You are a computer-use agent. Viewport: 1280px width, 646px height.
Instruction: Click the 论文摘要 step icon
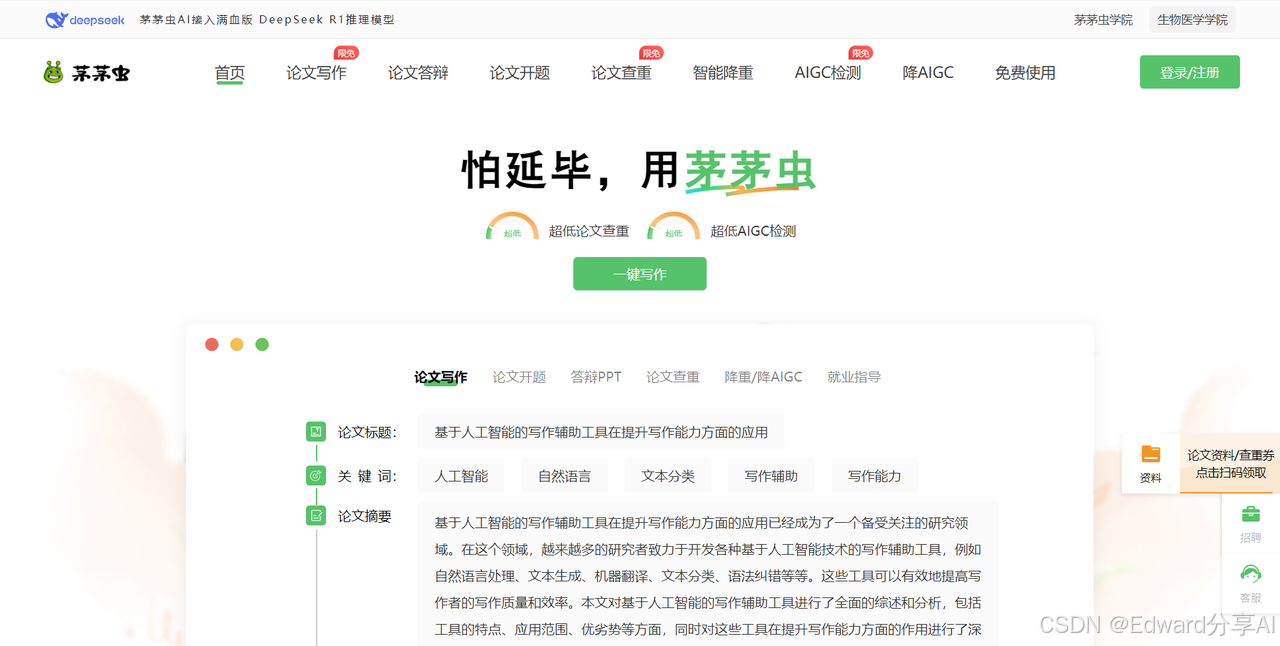point(316,516)
